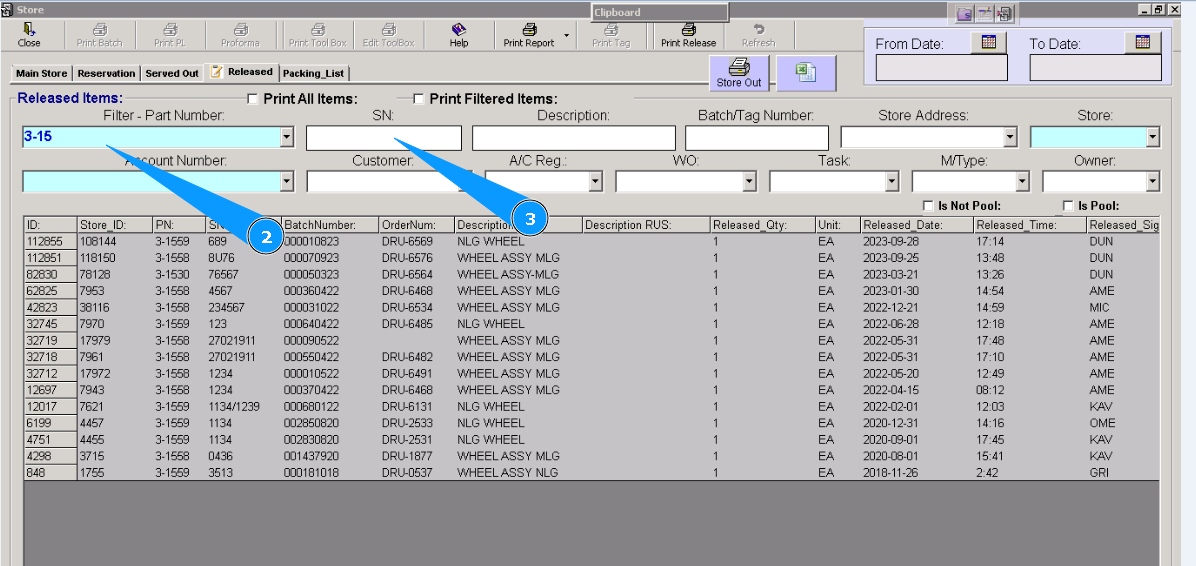
Task: Select row with ID 112855
Action: point(50,242)
